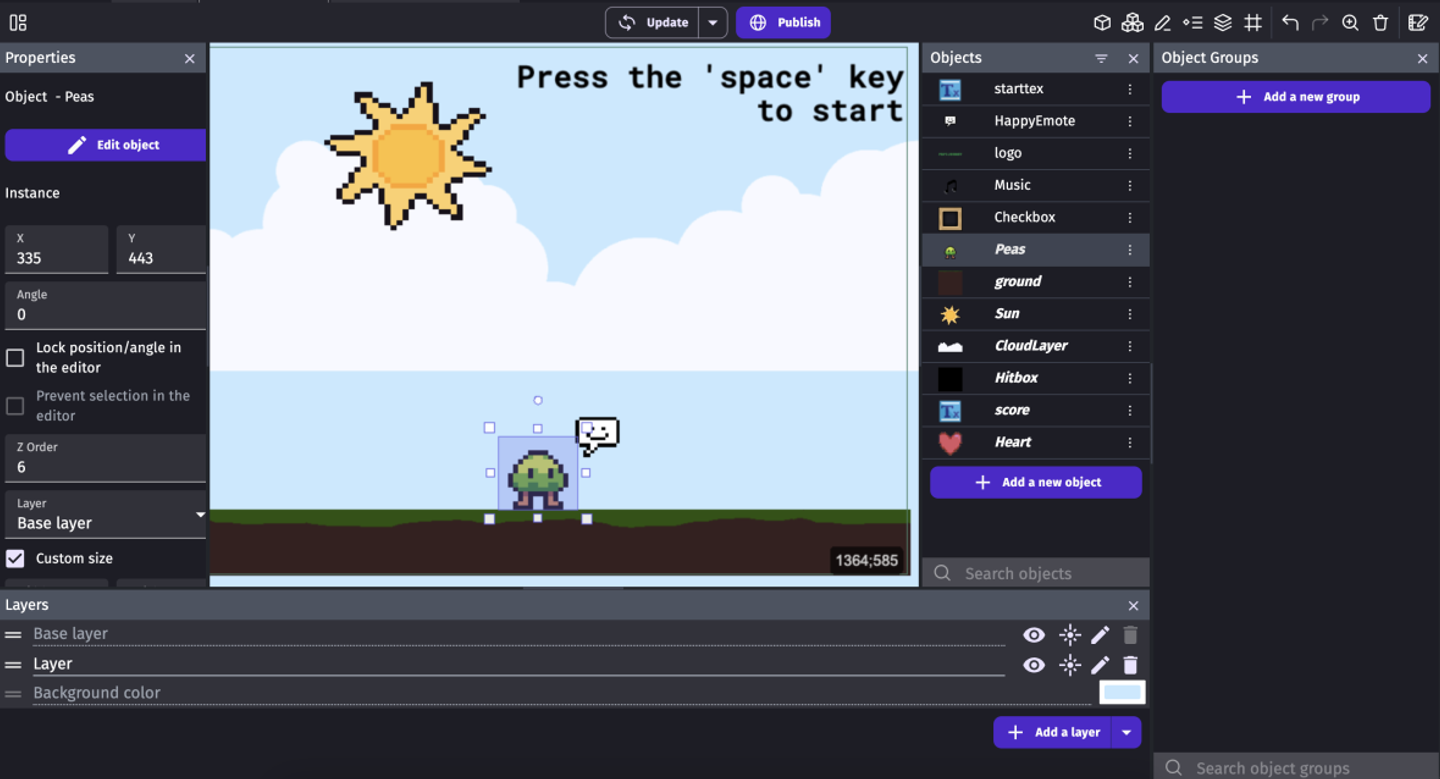Select the Hitbox object in list
Viewport: 1440px width, 779px height.
pyautogui.click(x=1035, y=378)
